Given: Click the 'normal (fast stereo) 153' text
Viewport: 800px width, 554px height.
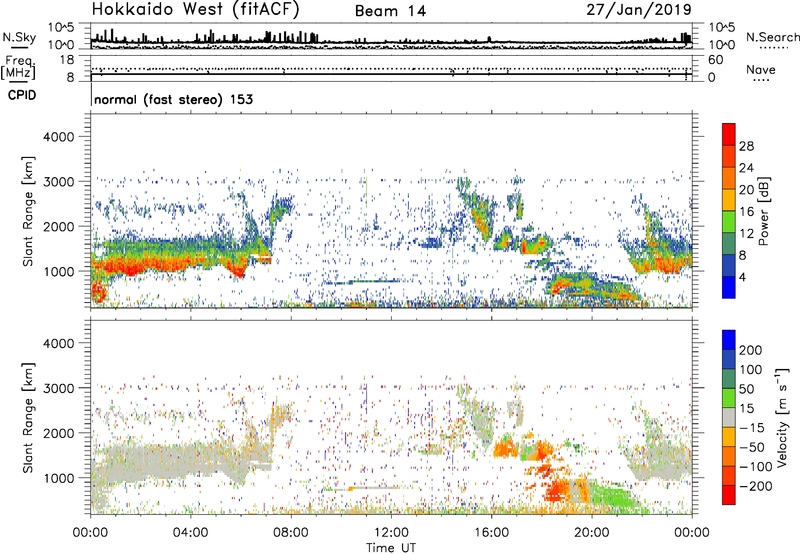Looking at the screenshot, I should tap(173, 99).
